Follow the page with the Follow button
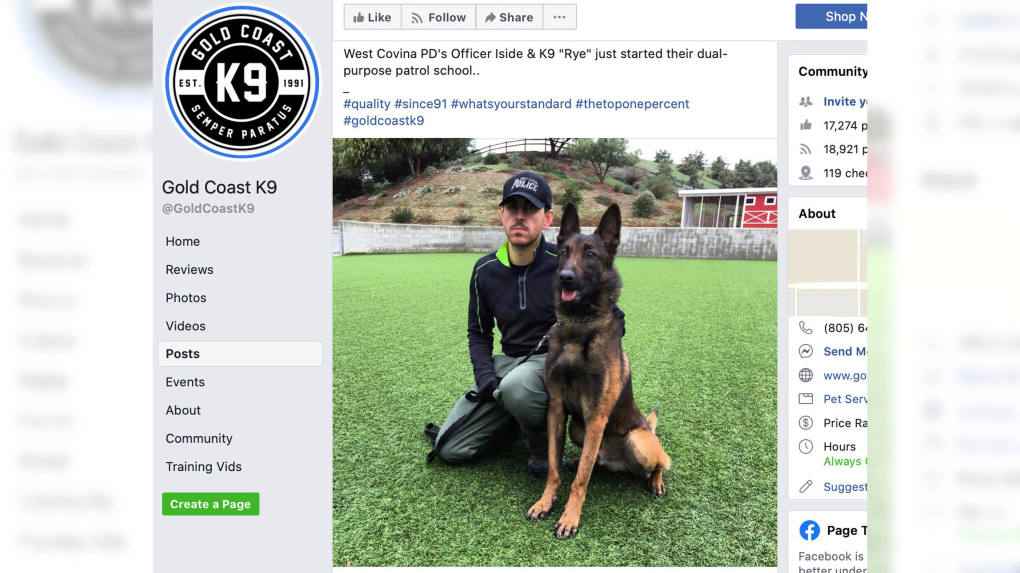 (x=438, y=18)
